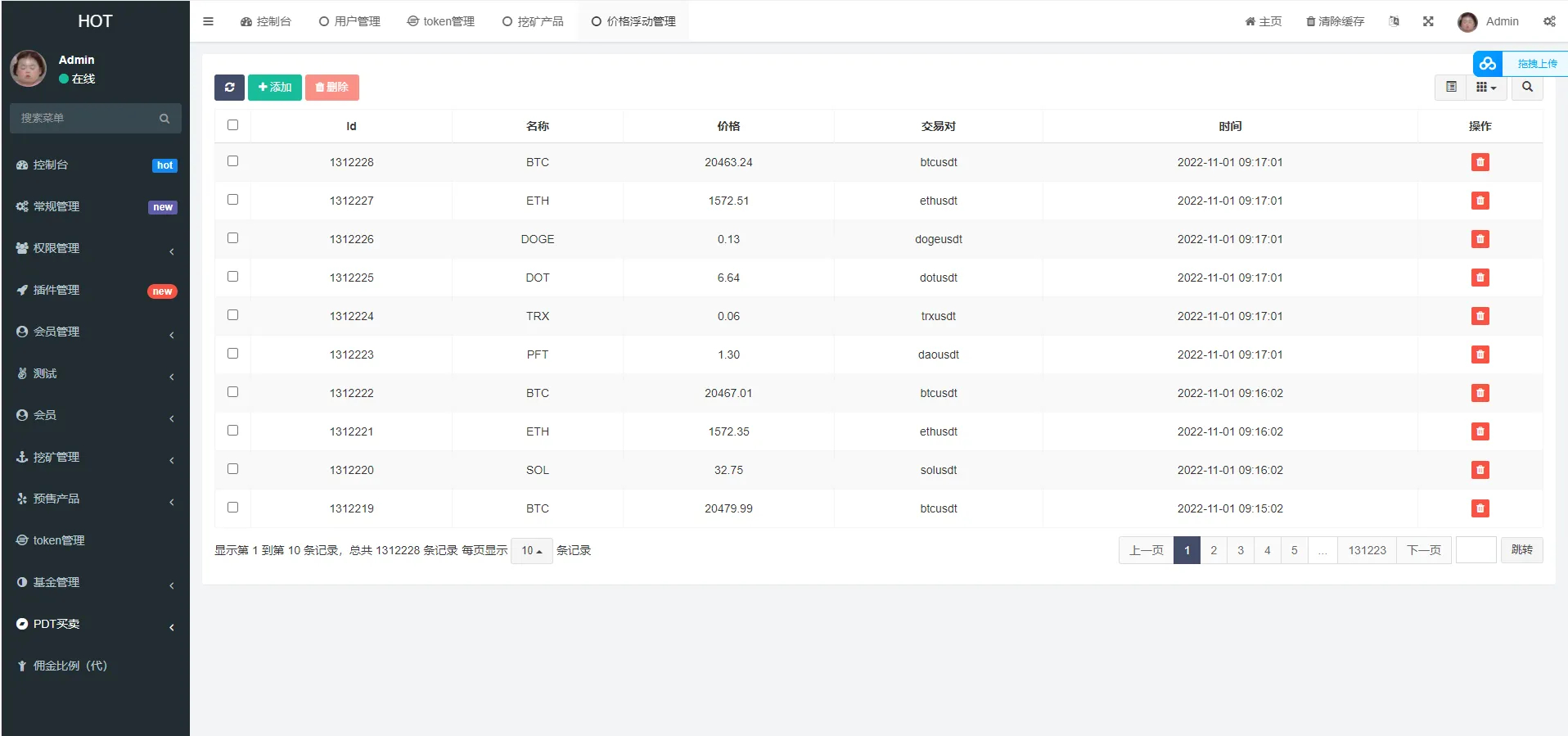The image size is (1568, 736).
Task: Click the refresh table icon button
Action: click(x=229, y=88)
